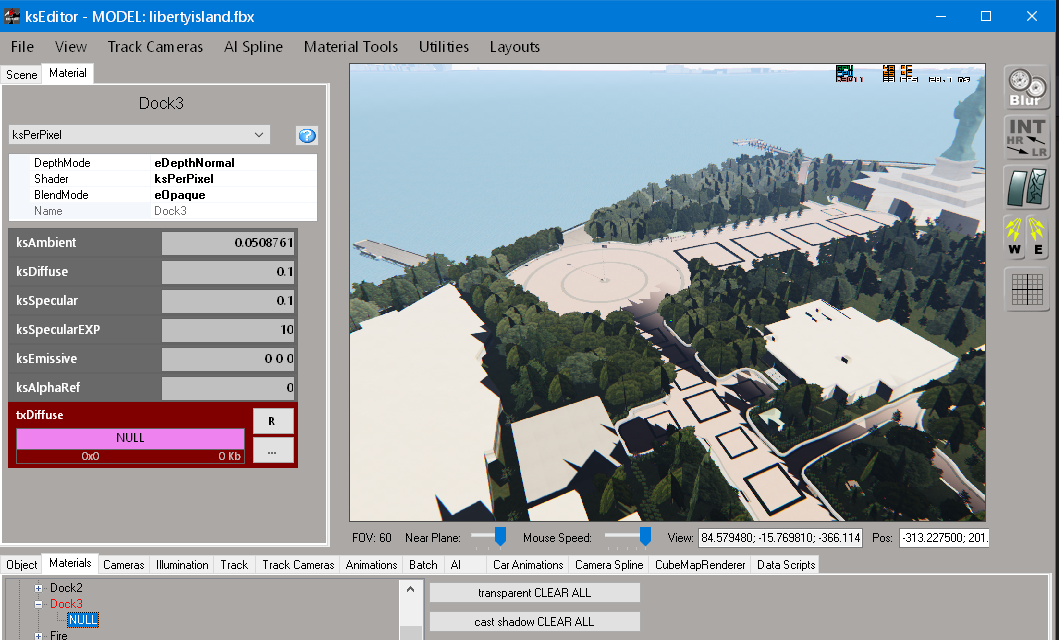This screenshot has width=1059, height=640.
Task: Click the ksDiffuse value field
Action: (228, 271)
